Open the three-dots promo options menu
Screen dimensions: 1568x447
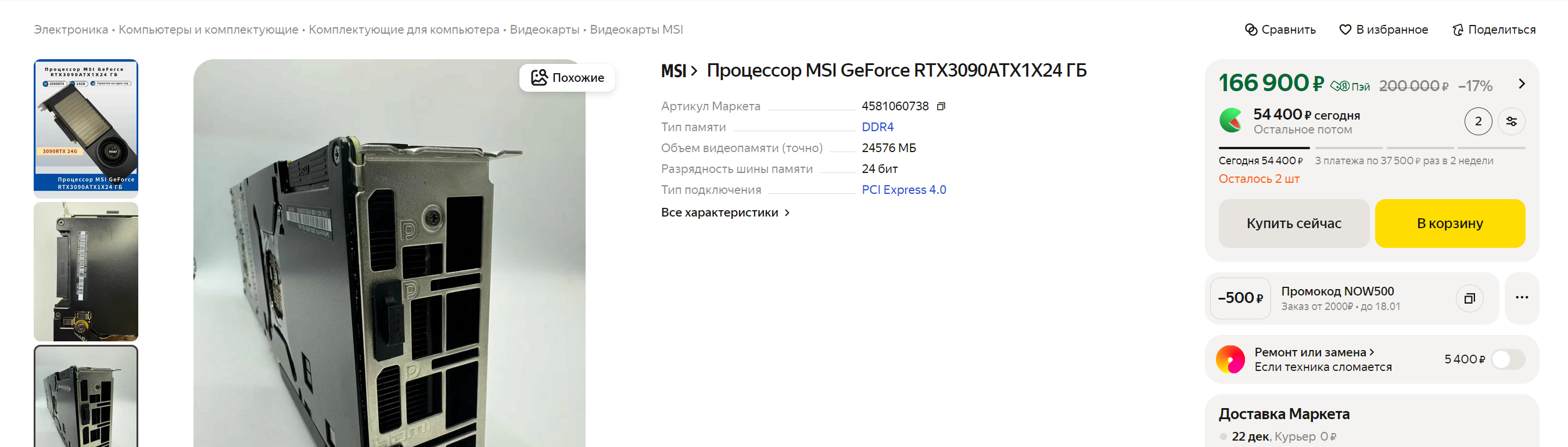(1522, 297)
